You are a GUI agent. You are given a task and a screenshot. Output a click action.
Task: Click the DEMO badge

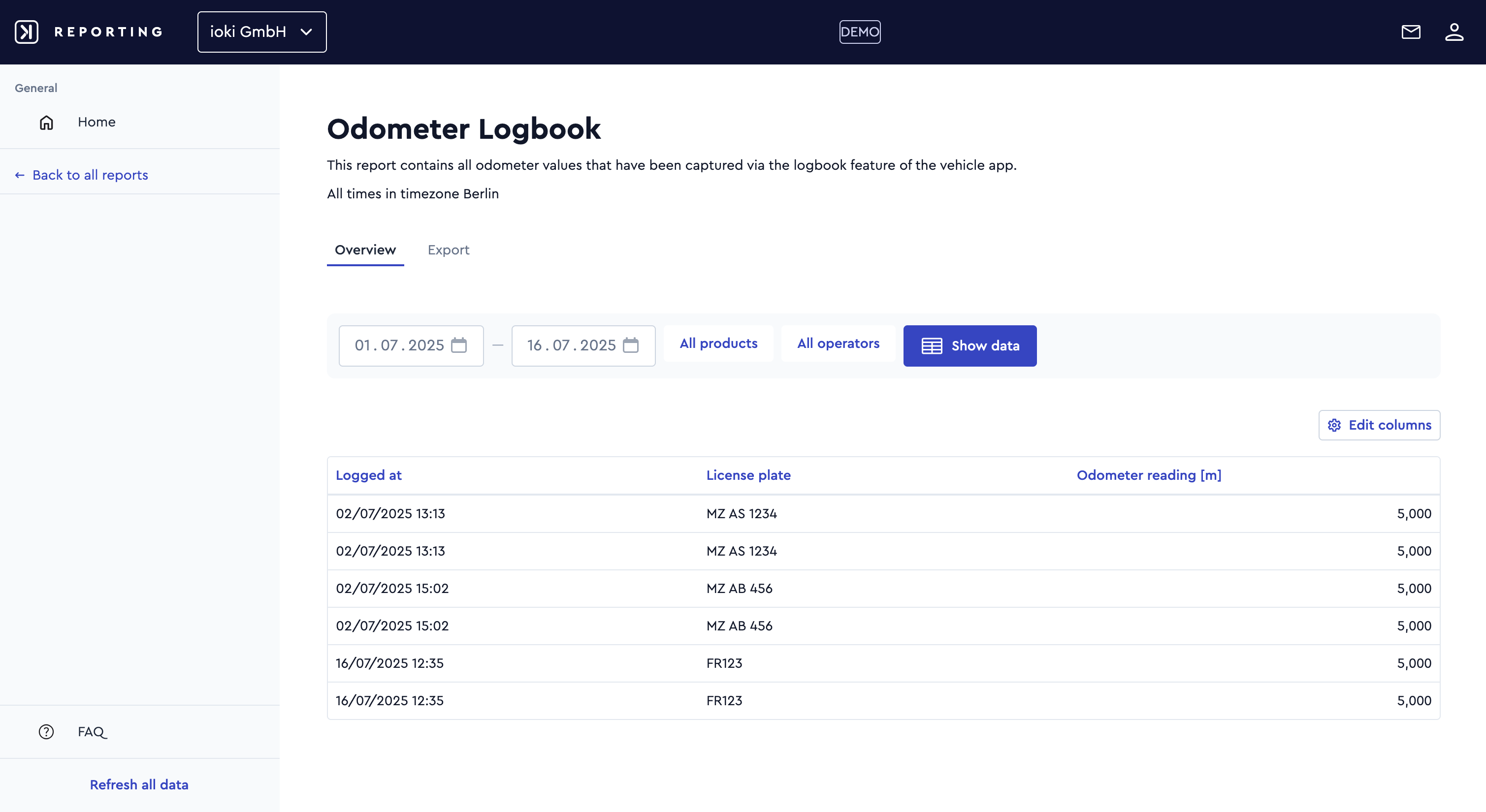860,31
